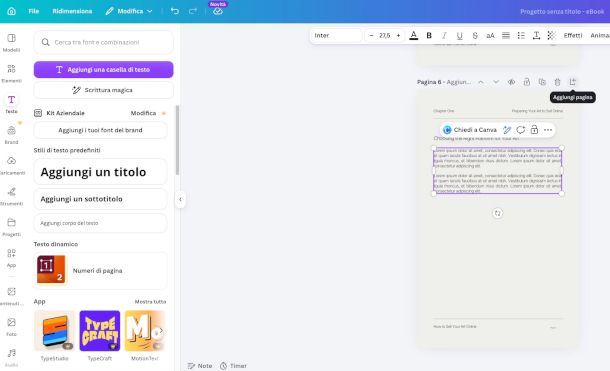610x371 pixels.
Task: Duplicate page 6
Action: click(542, 82)
